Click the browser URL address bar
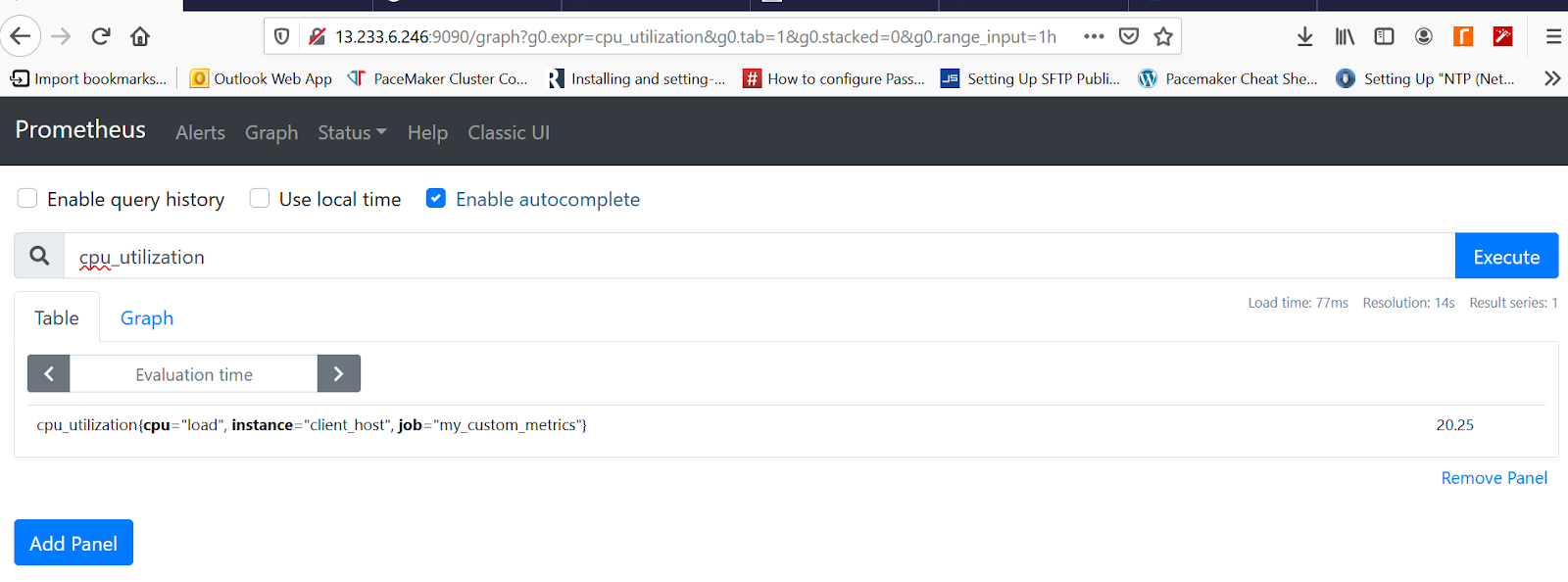Image resolution: width=1568 pixels, height=582 pixels. 696,36
